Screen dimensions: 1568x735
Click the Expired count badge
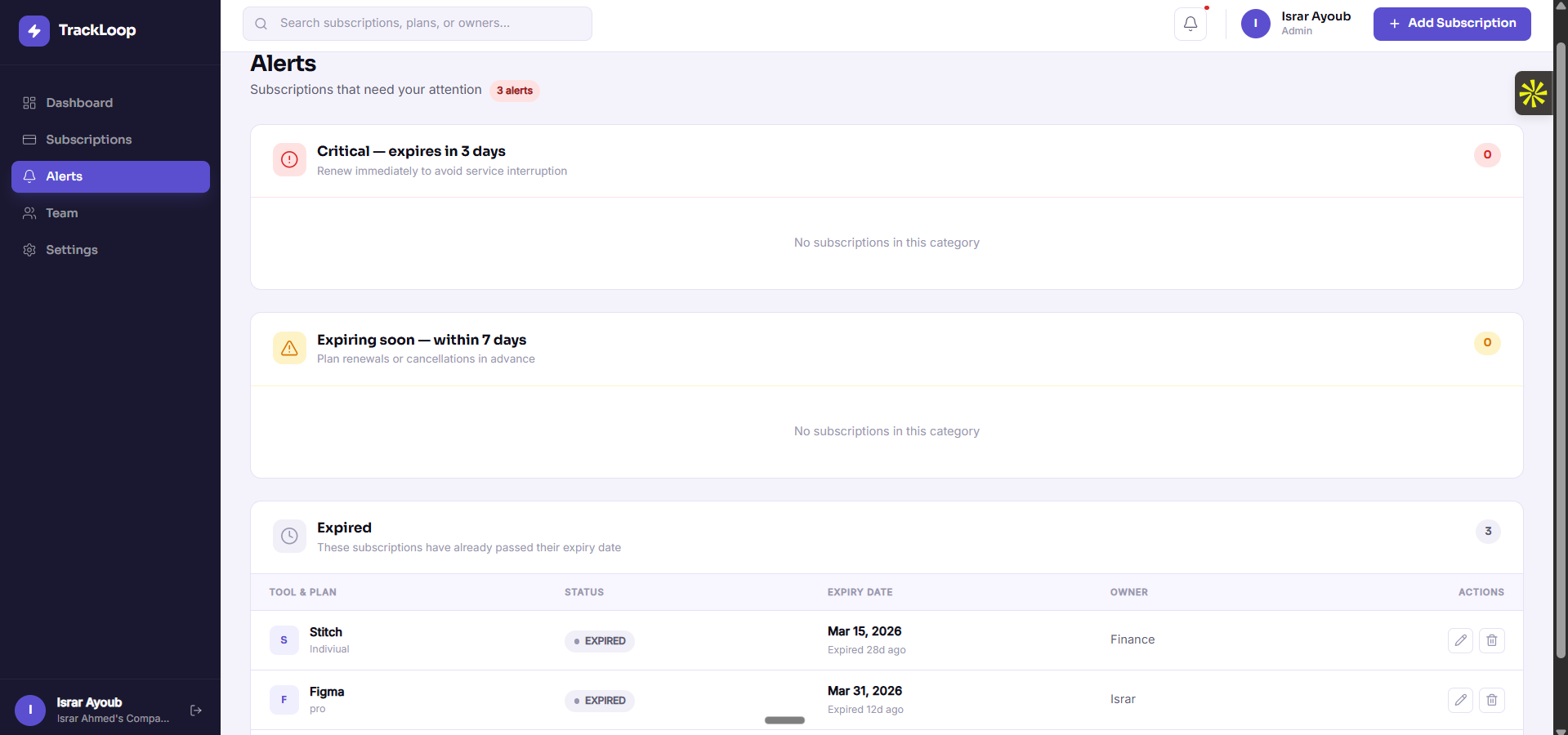1488,532
